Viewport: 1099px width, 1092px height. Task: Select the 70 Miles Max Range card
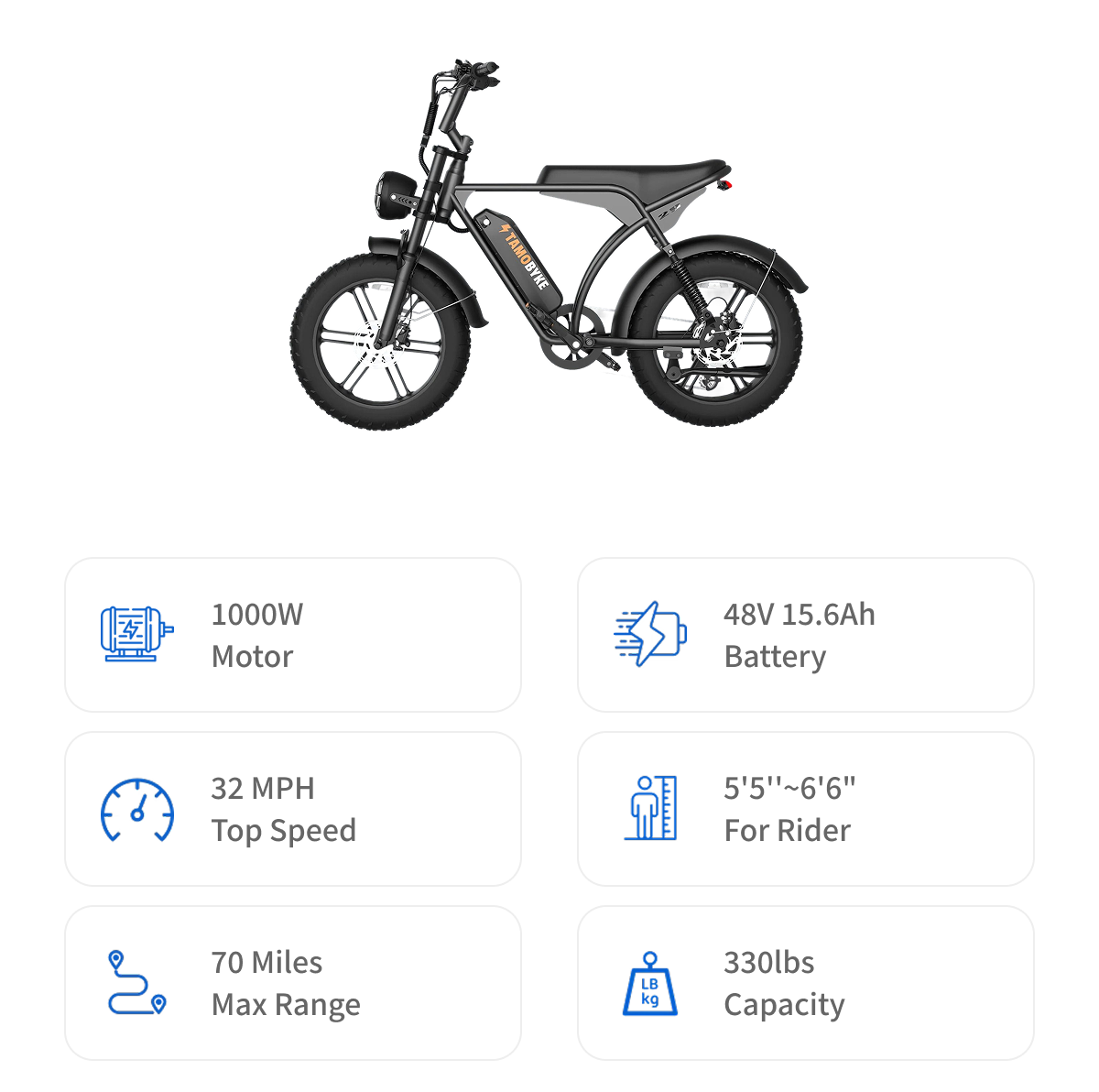point(293,983)
